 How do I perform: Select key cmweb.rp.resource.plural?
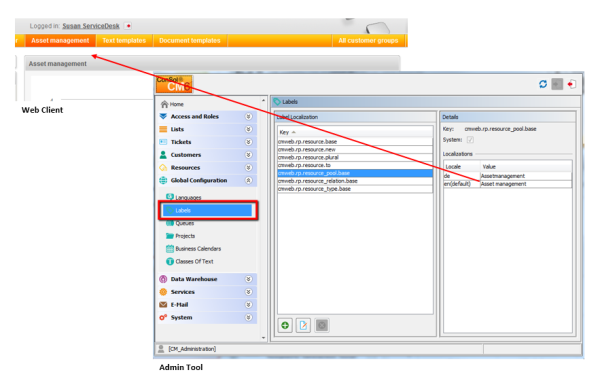tap(355, 157)
